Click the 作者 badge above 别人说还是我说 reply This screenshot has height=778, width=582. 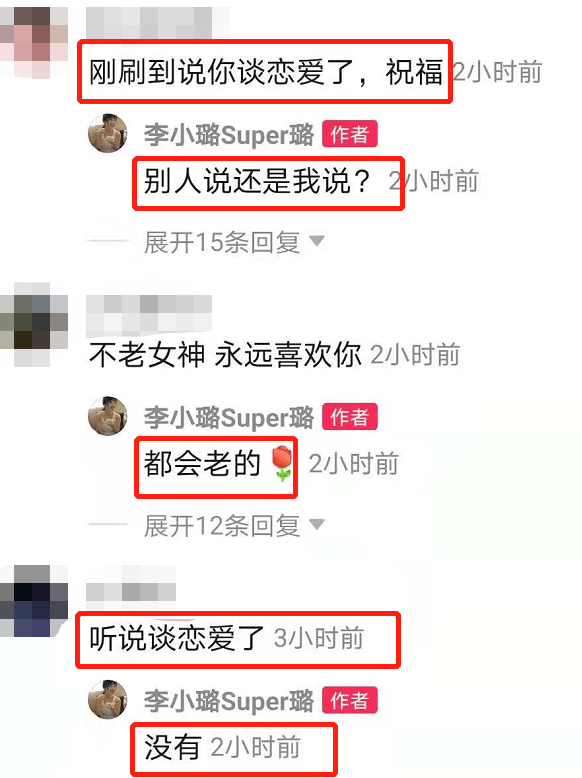[x=350, y=134]
